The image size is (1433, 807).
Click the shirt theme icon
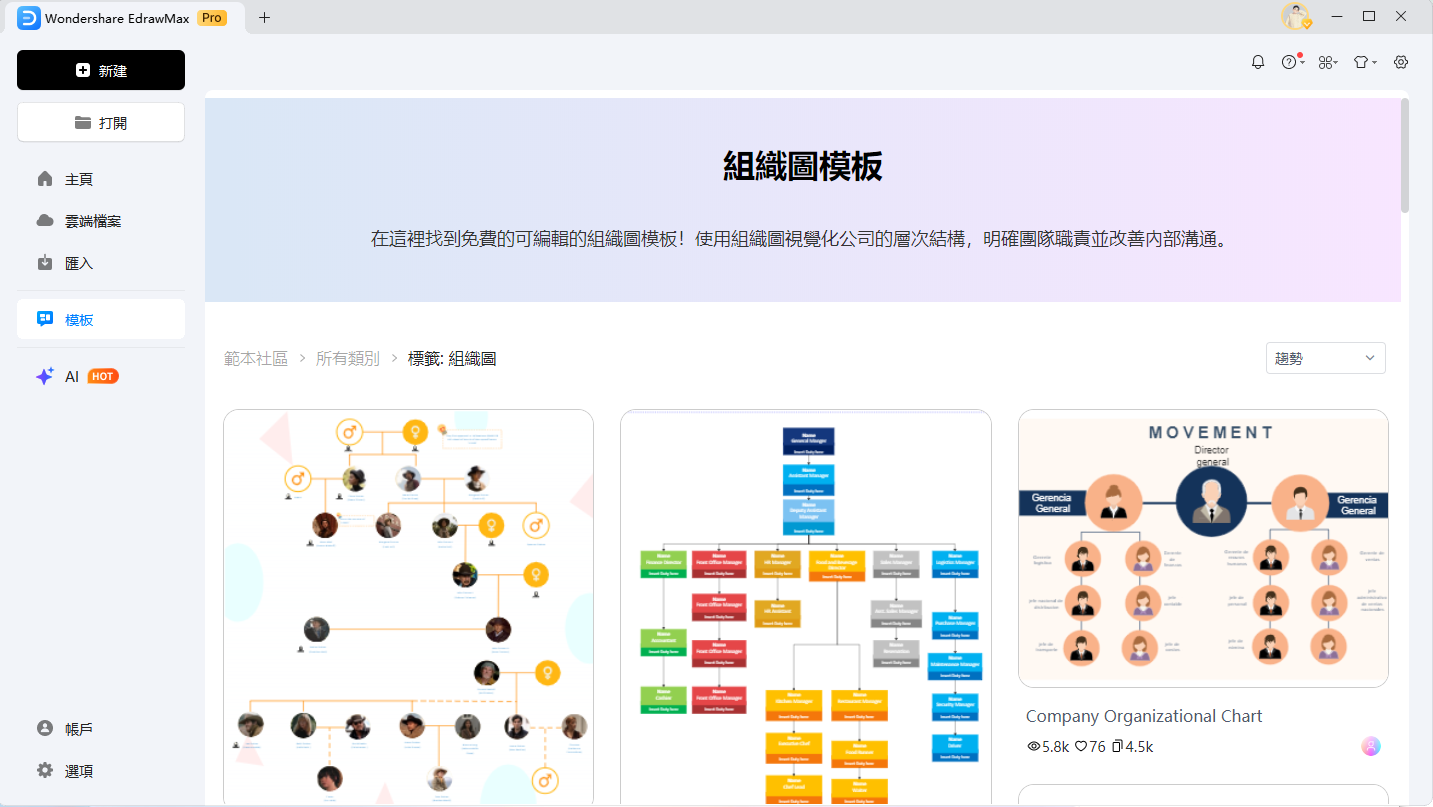(x=1362, y=62)
